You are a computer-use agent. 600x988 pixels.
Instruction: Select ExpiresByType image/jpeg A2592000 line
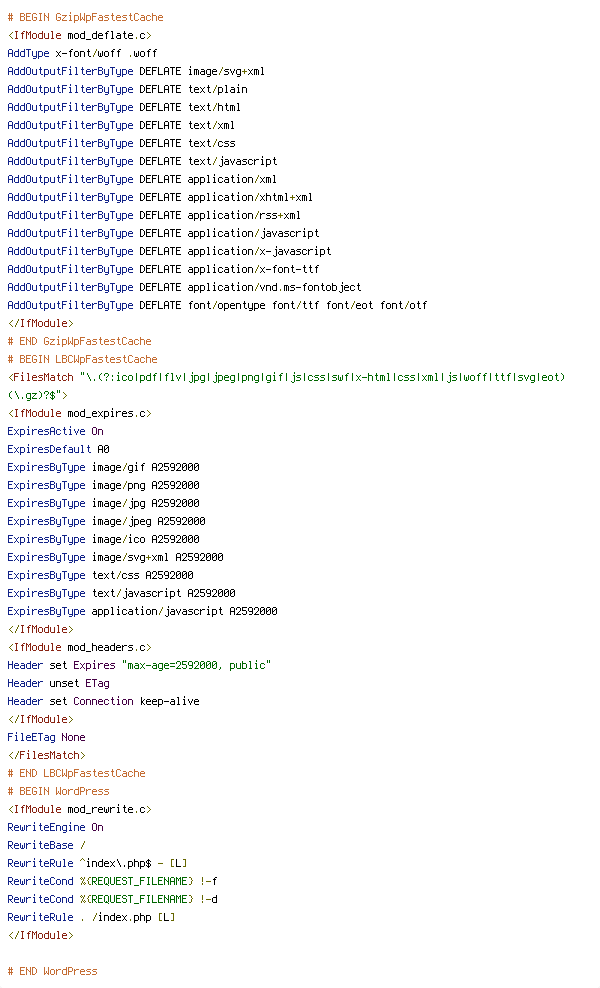click(107, 521)
